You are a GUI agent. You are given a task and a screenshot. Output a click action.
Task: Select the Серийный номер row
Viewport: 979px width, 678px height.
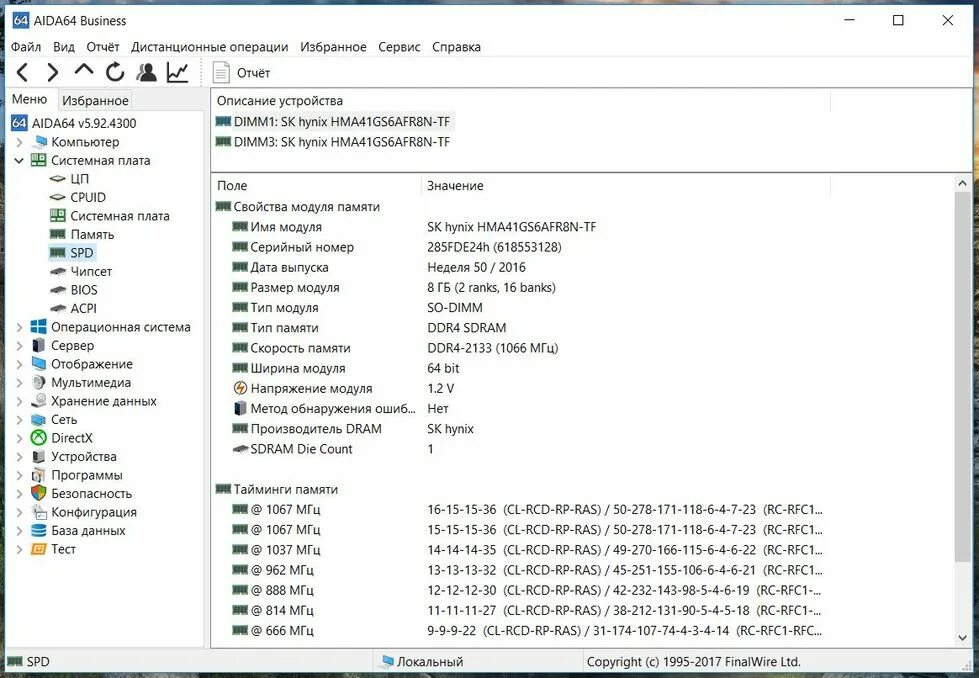coord(520,247)
